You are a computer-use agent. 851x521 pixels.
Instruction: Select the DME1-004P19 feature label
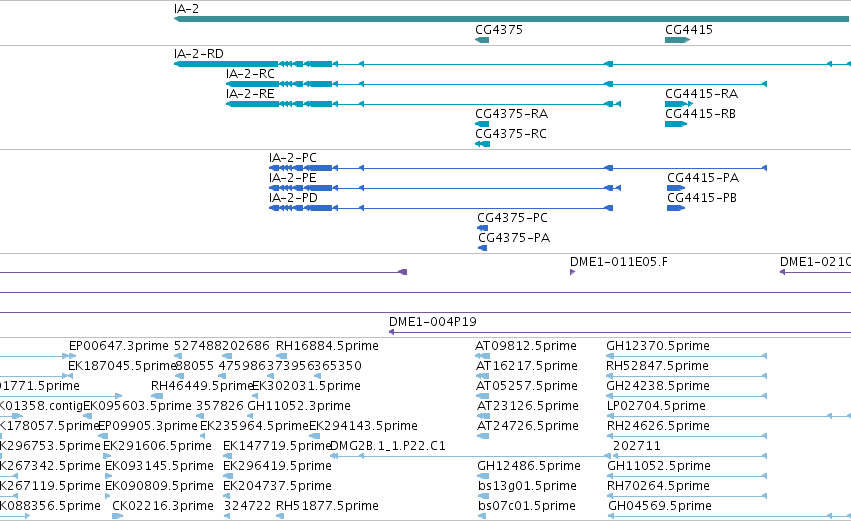click(x=433, y=322)
